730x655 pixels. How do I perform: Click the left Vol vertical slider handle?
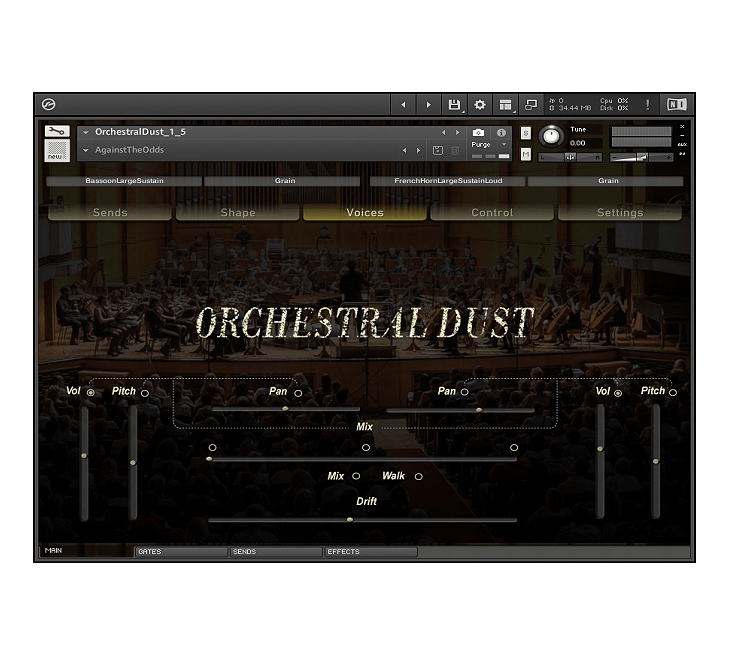coord(84,455)
